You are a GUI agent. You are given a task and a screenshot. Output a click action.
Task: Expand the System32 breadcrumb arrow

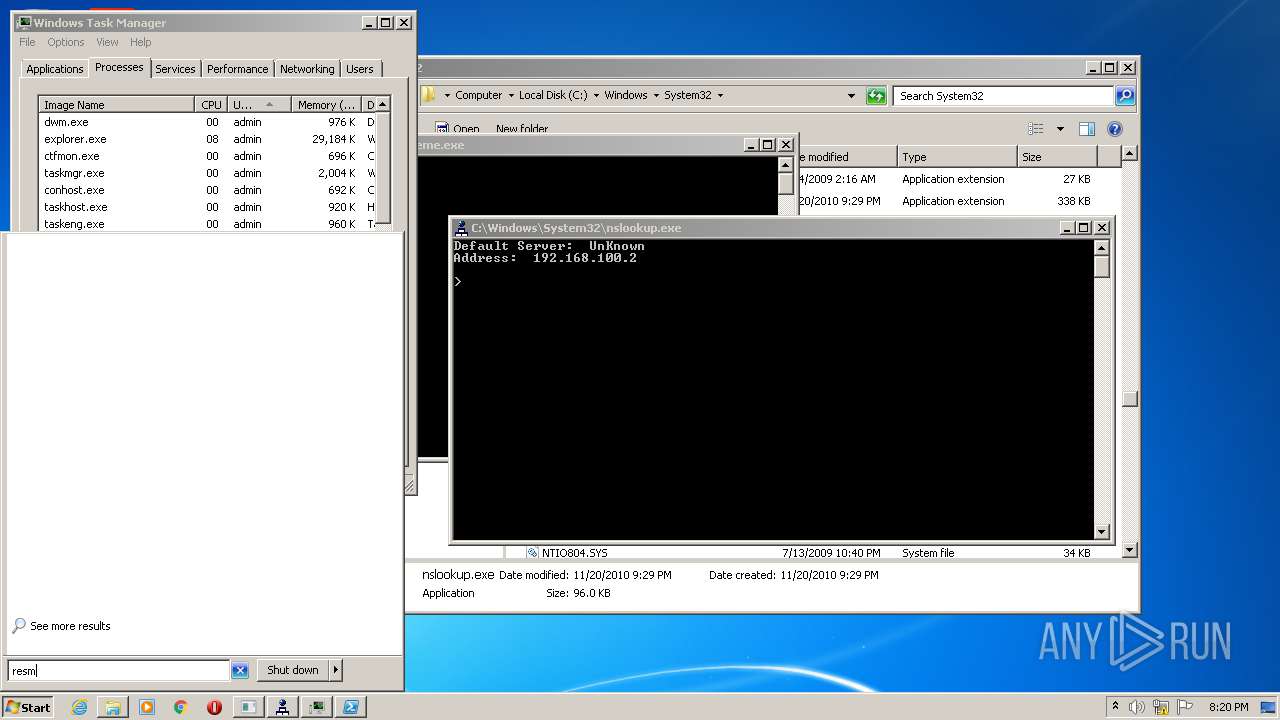720,96
